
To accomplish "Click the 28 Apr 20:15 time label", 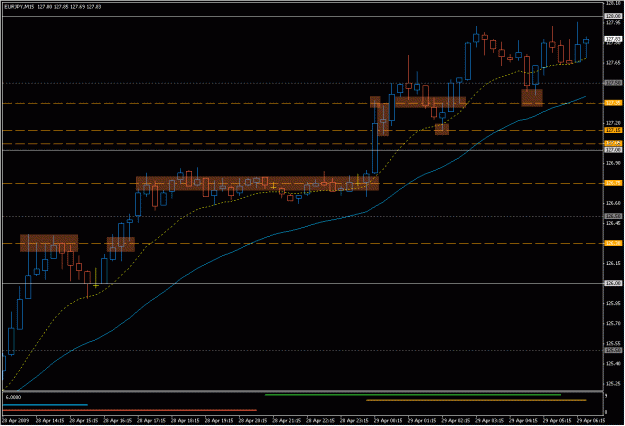I will tap(253, 420).
